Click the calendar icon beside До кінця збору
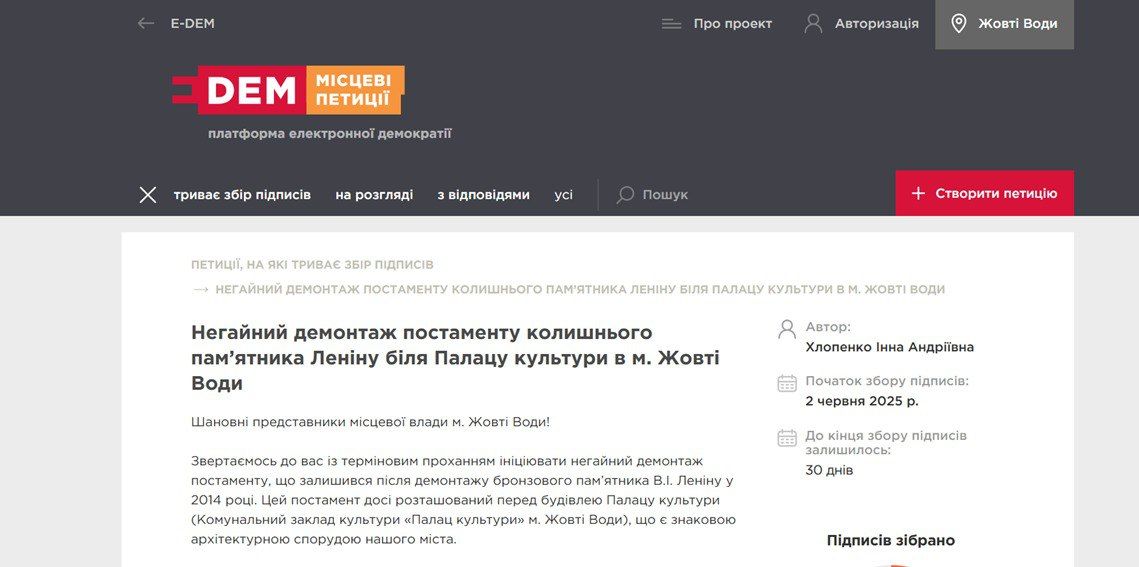This screenshot has width=1139, height=567. [x=787, y=438]
